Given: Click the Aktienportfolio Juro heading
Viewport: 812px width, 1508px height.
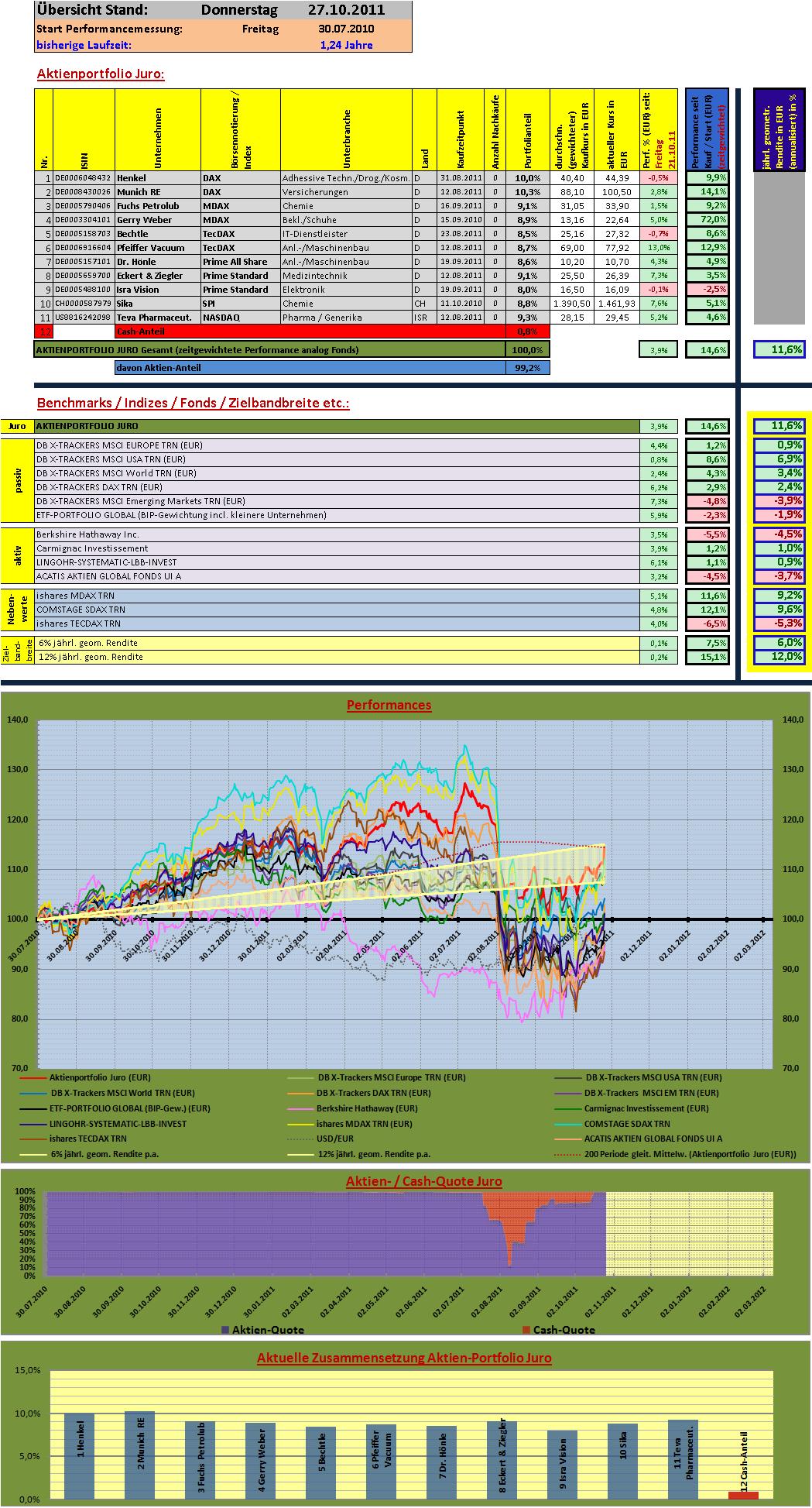Looking at the screenshot, I should [101, 74].
